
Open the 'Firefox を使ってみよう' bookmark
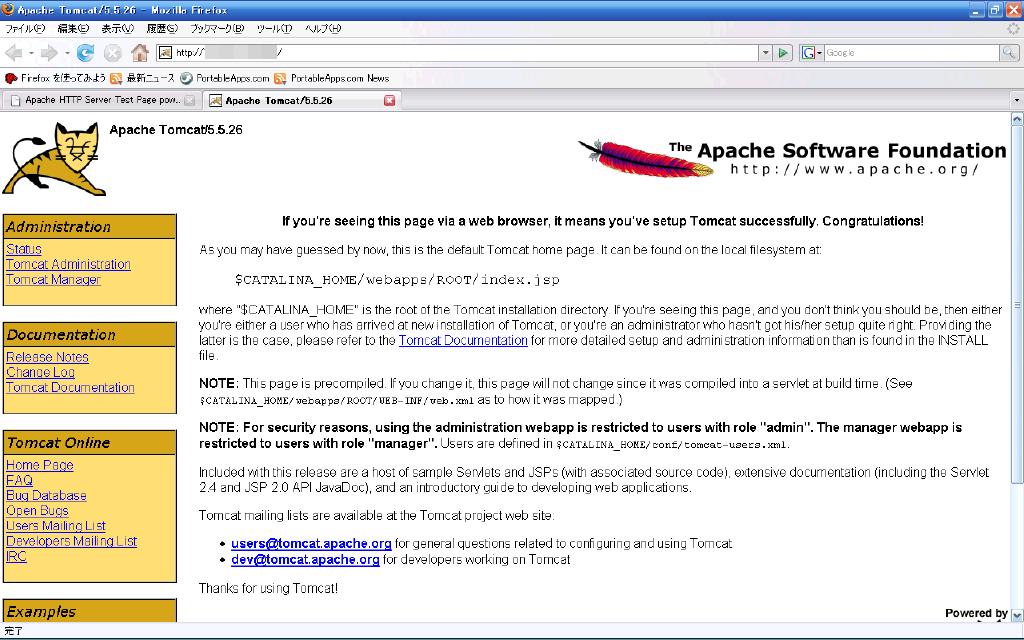pos(55,78)
